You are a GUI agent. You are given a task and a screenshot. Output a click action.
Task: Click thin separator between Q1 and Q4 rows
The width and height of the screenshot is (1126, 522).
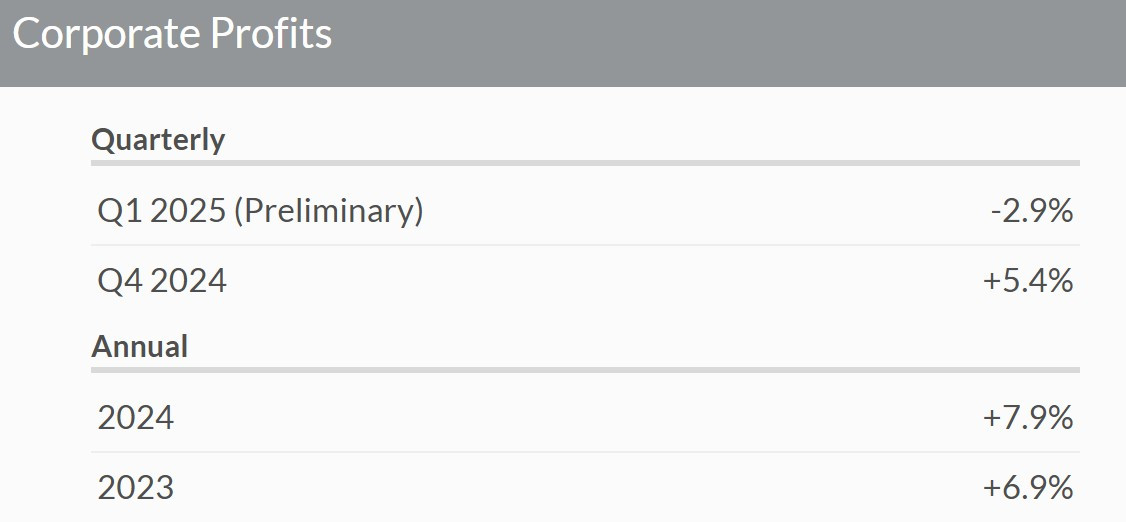(585, 245)
